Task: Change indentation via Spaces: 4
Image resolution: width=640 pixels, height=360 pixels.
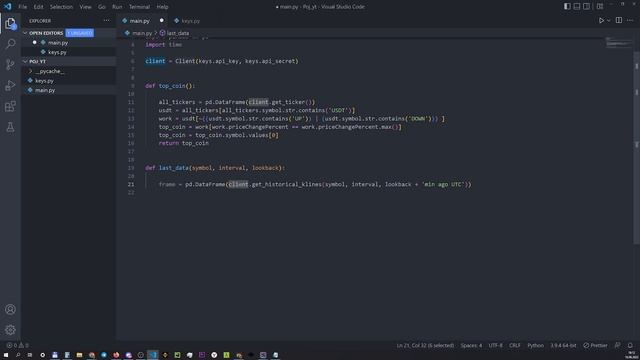Action: (471, 345)
